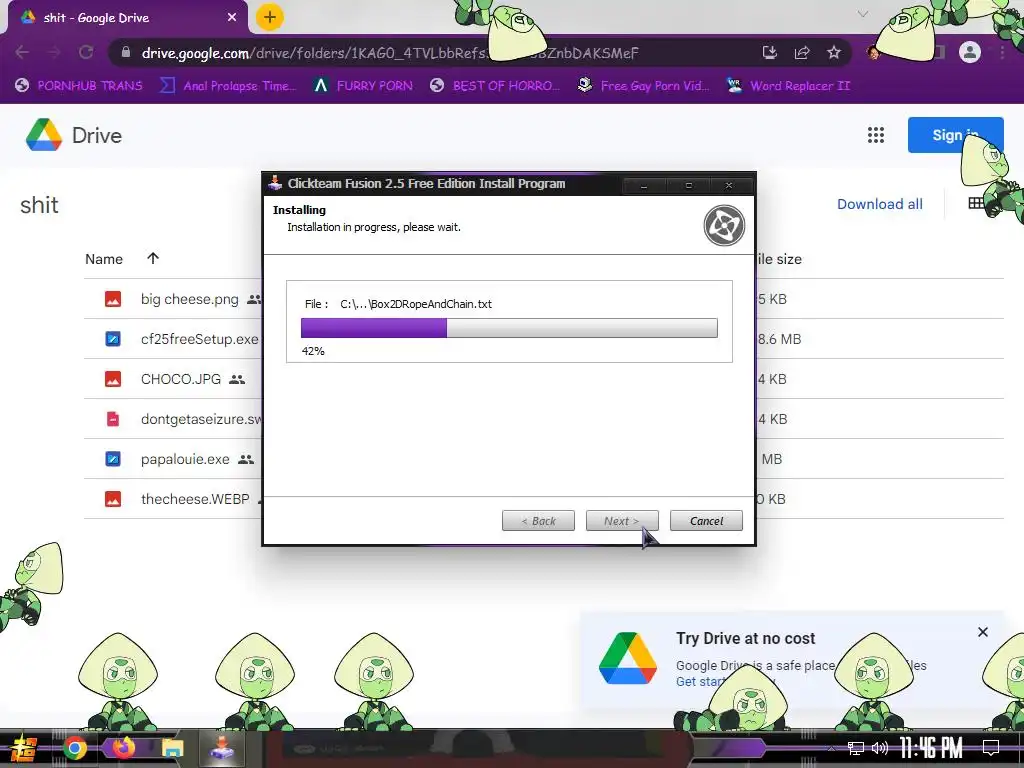The width and height of the screenshot is (1024, 768).
Task: Minimize the Clickteam installer window
Action: (644, 185)
